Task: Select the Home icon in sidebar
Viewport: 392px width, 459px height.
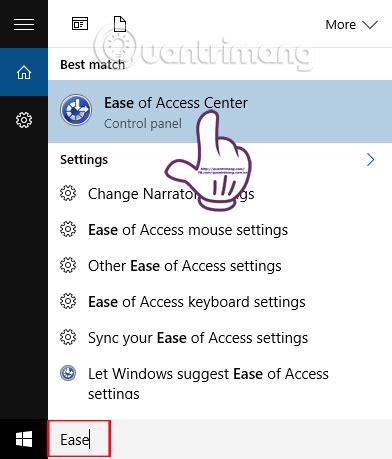Action: click(x=24, y=72)
